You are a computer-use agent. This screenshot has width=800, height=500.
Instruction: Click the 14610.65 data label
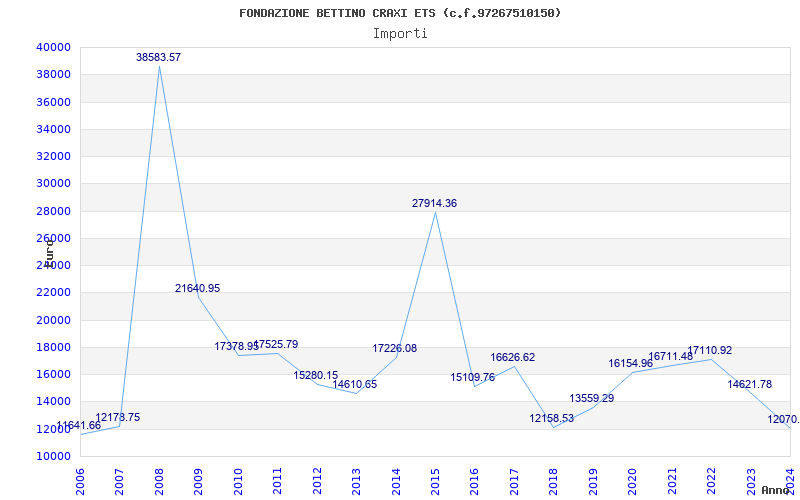tap(355, 385)
